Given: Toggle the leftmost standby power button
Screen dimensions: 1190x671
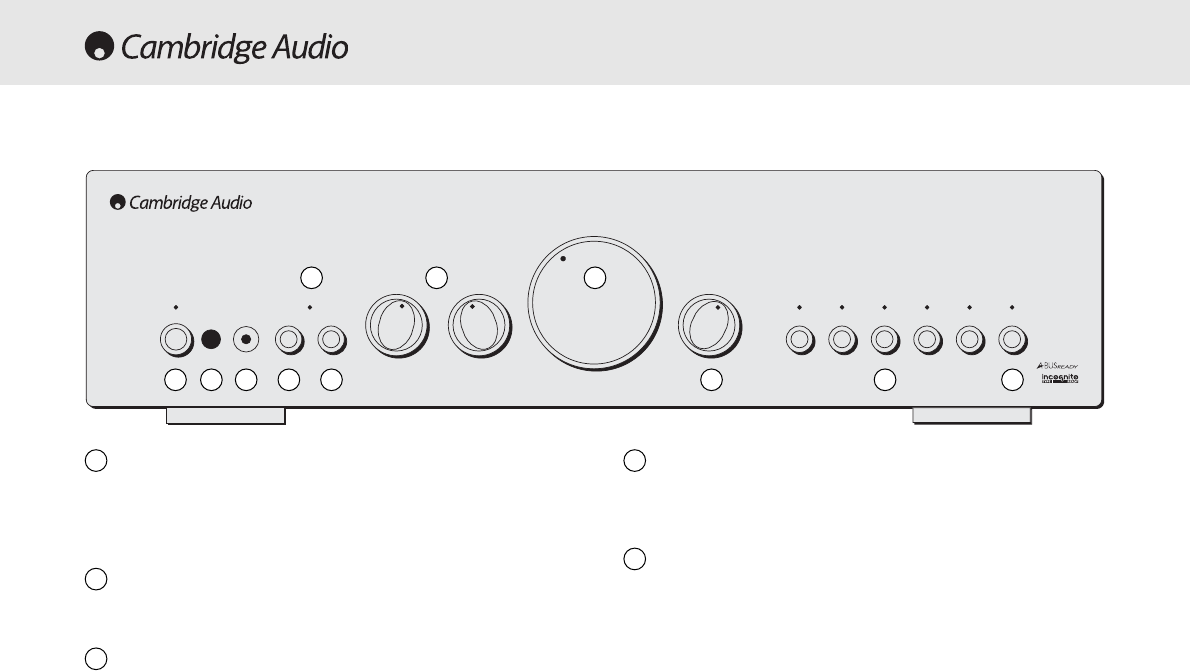Looking at the screenshot, I should click(x=176, y=339).
